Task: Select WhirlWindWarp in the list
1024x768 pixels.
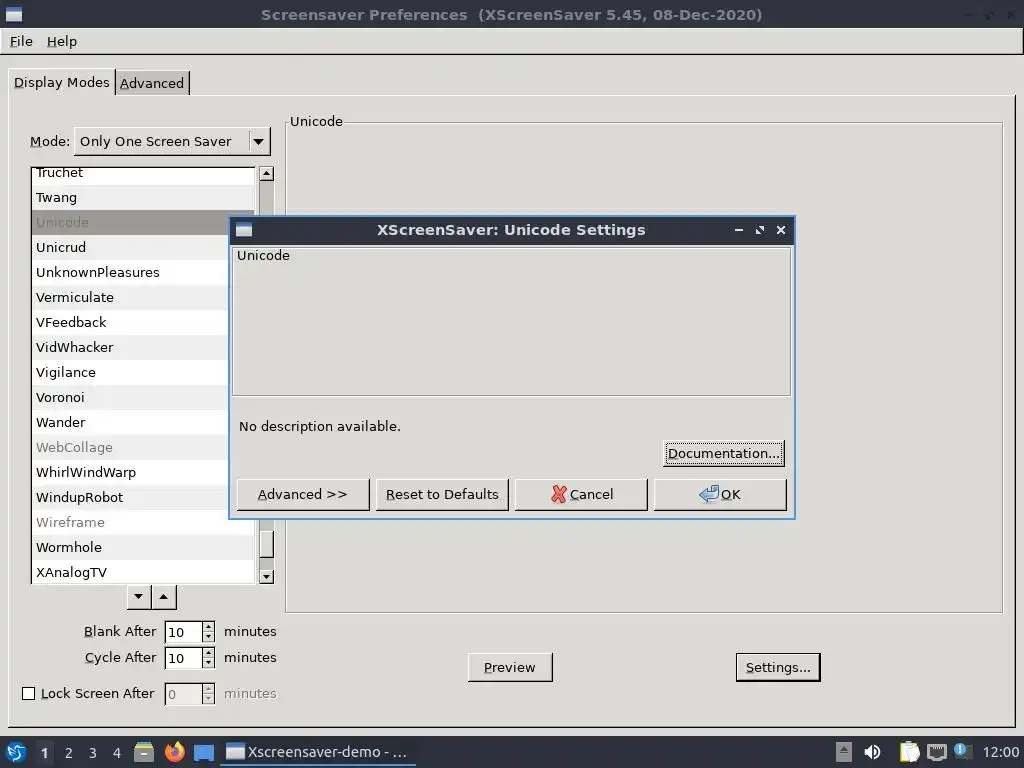Action: (x=131, y=472)
